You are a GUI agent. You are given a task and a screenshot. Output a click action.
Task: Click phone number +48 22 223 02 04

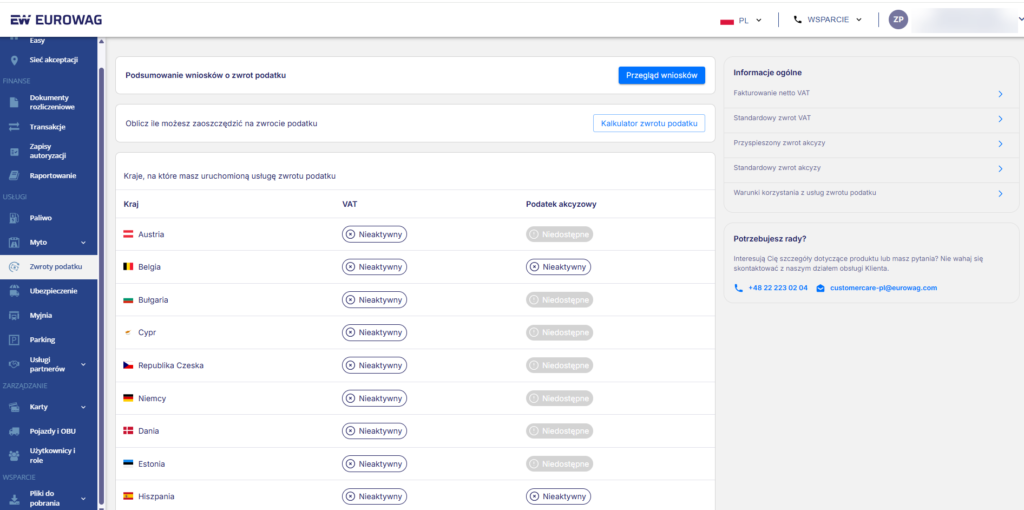pos(778,288)
